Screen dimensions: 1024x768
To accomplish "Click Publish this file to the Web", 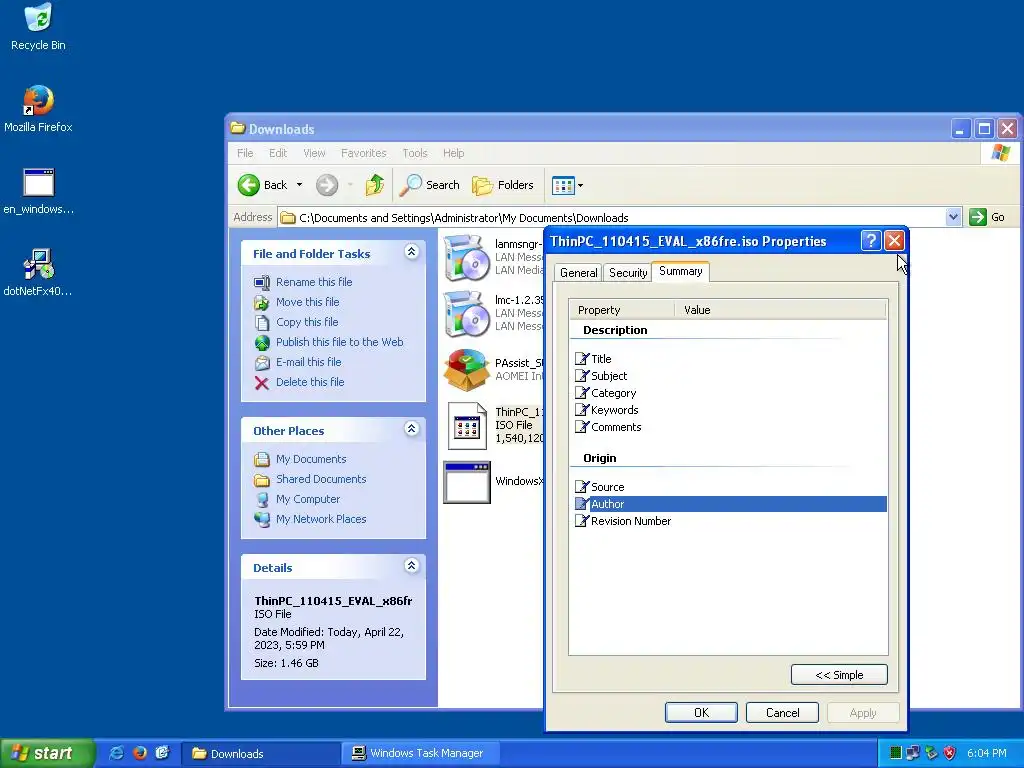I will pos(340,342).
